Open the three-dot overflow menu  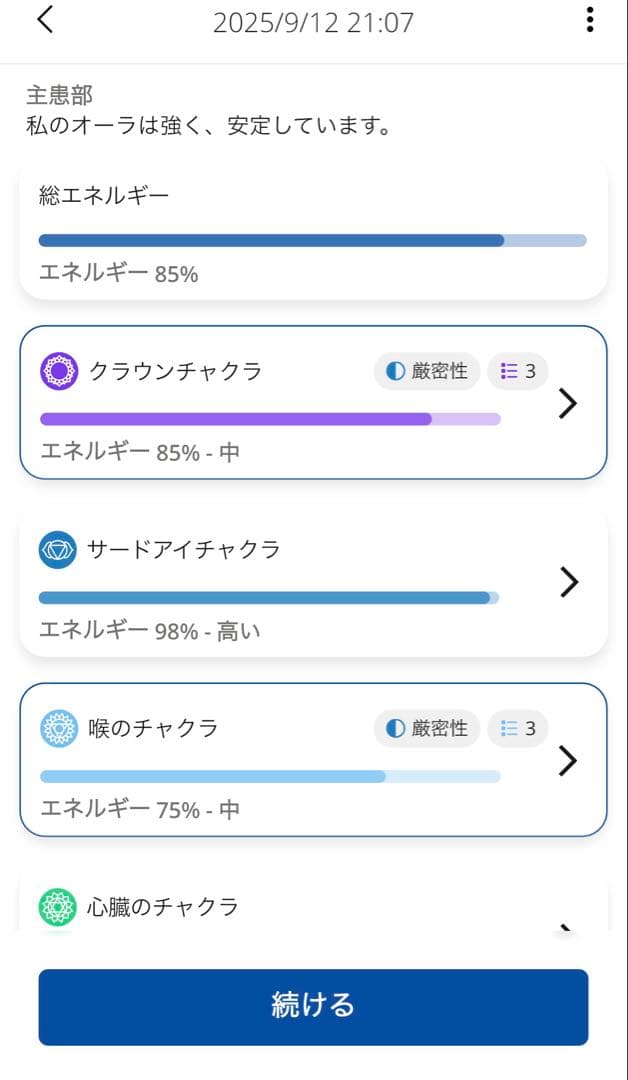tap(590, 20)
